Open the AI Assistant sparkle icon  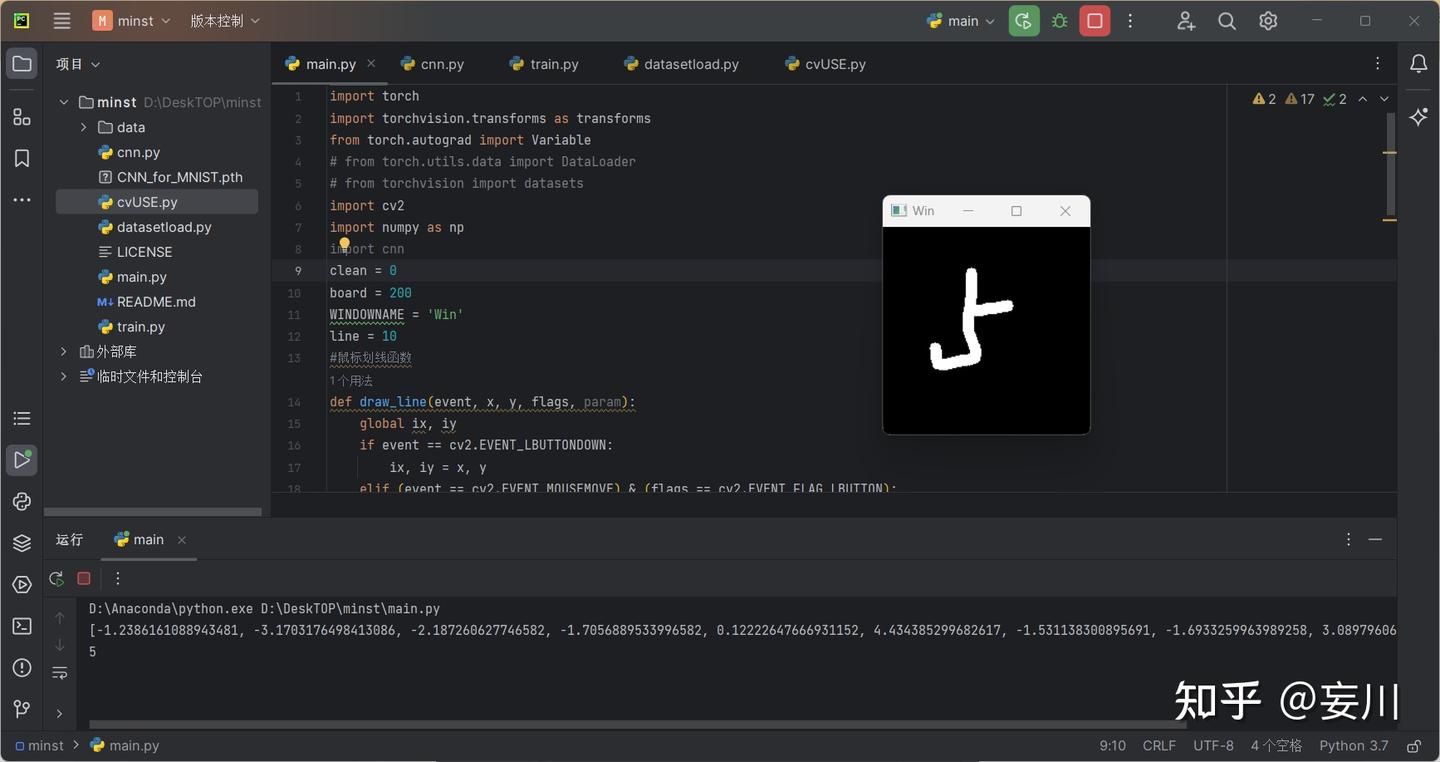click(1418, 117)
